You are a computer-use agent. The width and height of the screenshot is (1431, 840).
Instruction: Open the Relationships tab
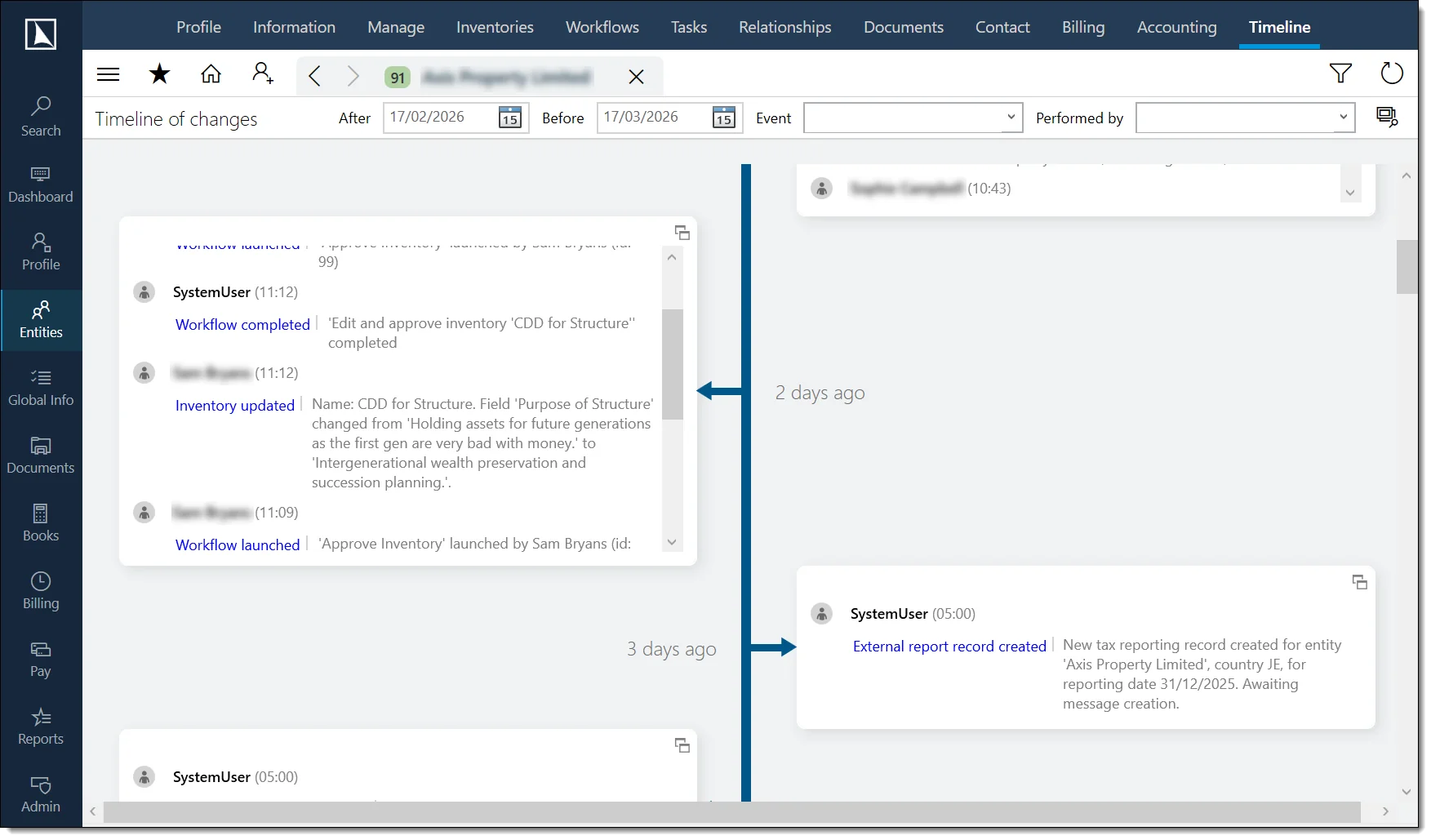pyautogui.click(x=785, y=27)
